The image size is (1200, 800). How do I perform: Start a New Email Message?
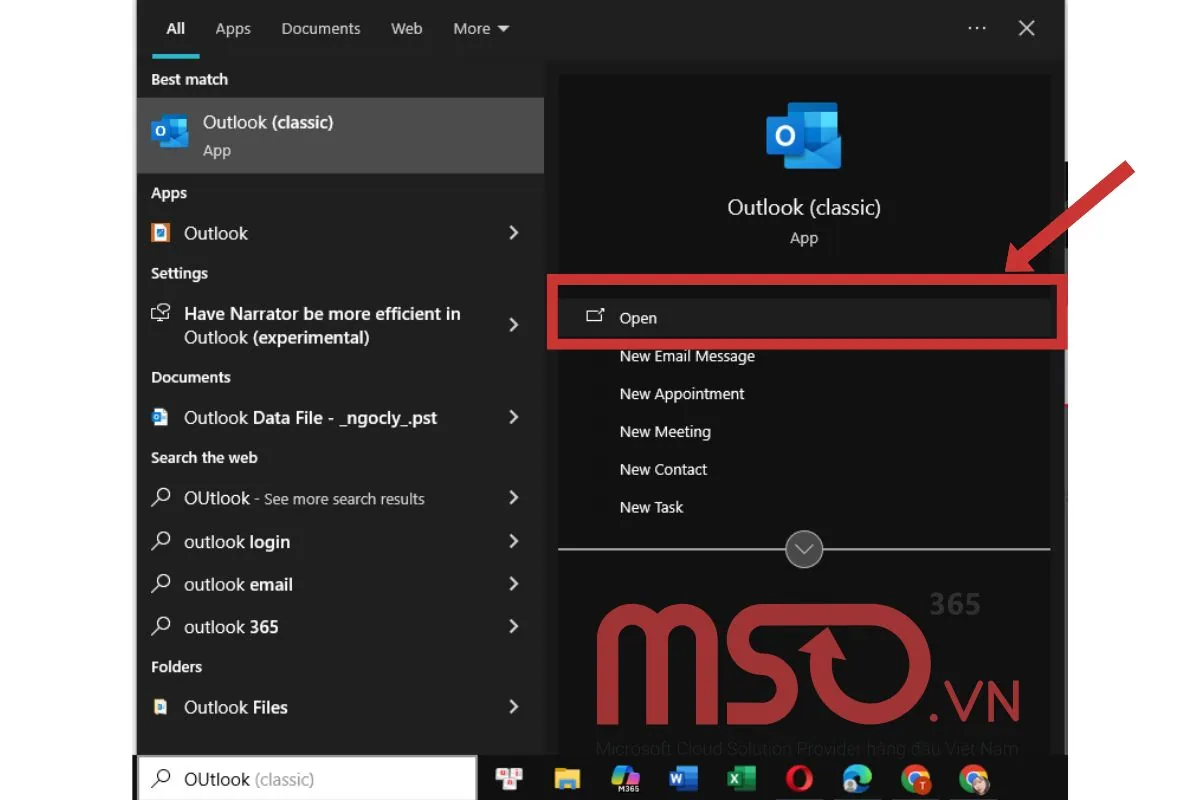point(687,356)
